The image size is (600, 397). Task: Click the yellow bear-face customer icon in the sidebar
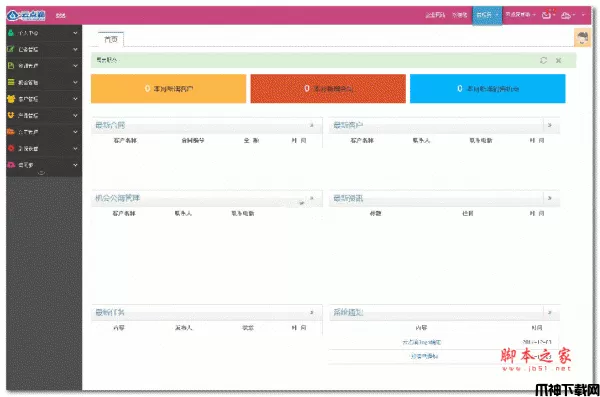(11, 99)
